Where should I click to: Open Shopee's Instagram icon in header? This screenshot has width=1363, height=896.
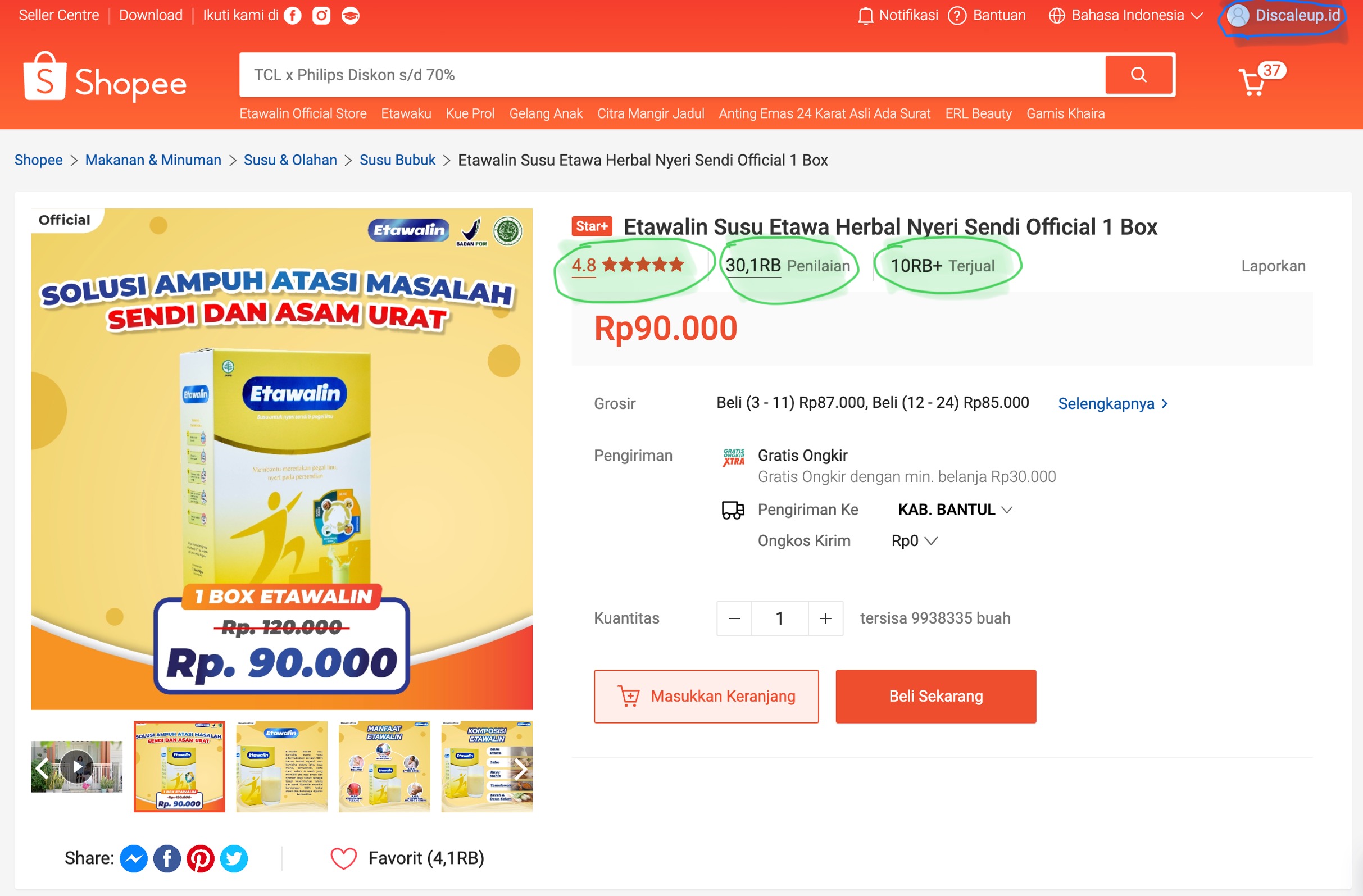pos(321,16)
